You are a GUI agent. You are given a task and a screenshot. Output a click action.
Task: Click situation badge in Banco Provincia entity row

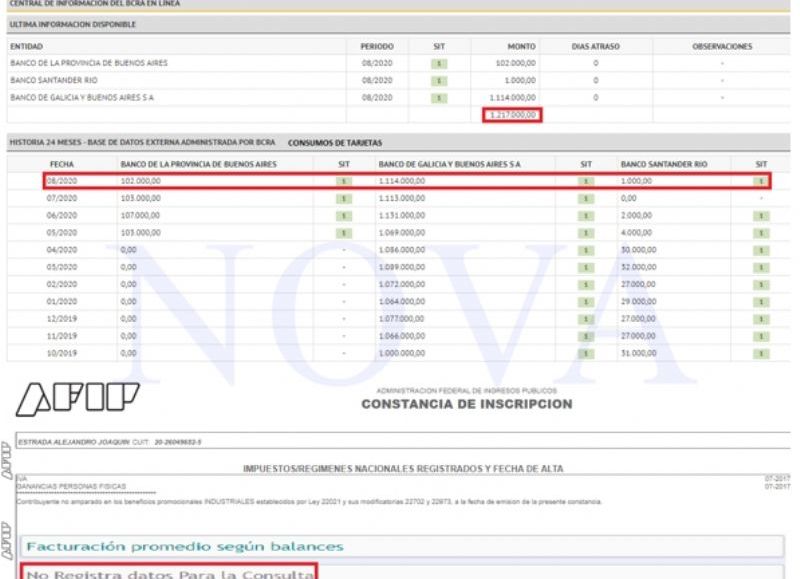click(x=439, y=64)
